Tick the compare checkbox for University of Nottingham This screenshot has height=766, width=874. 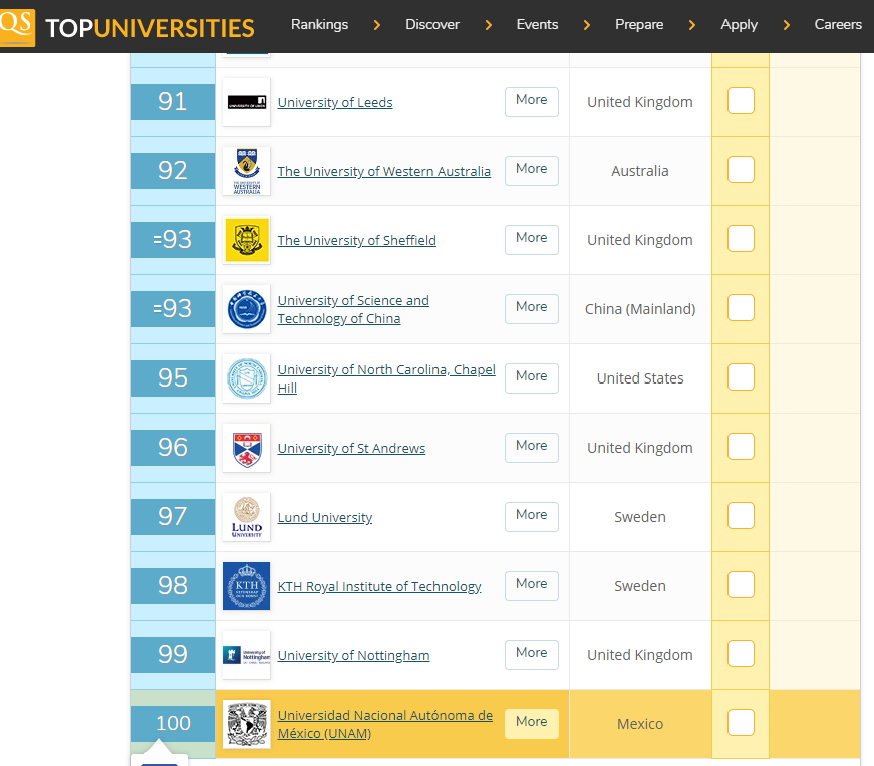point(741,653)
